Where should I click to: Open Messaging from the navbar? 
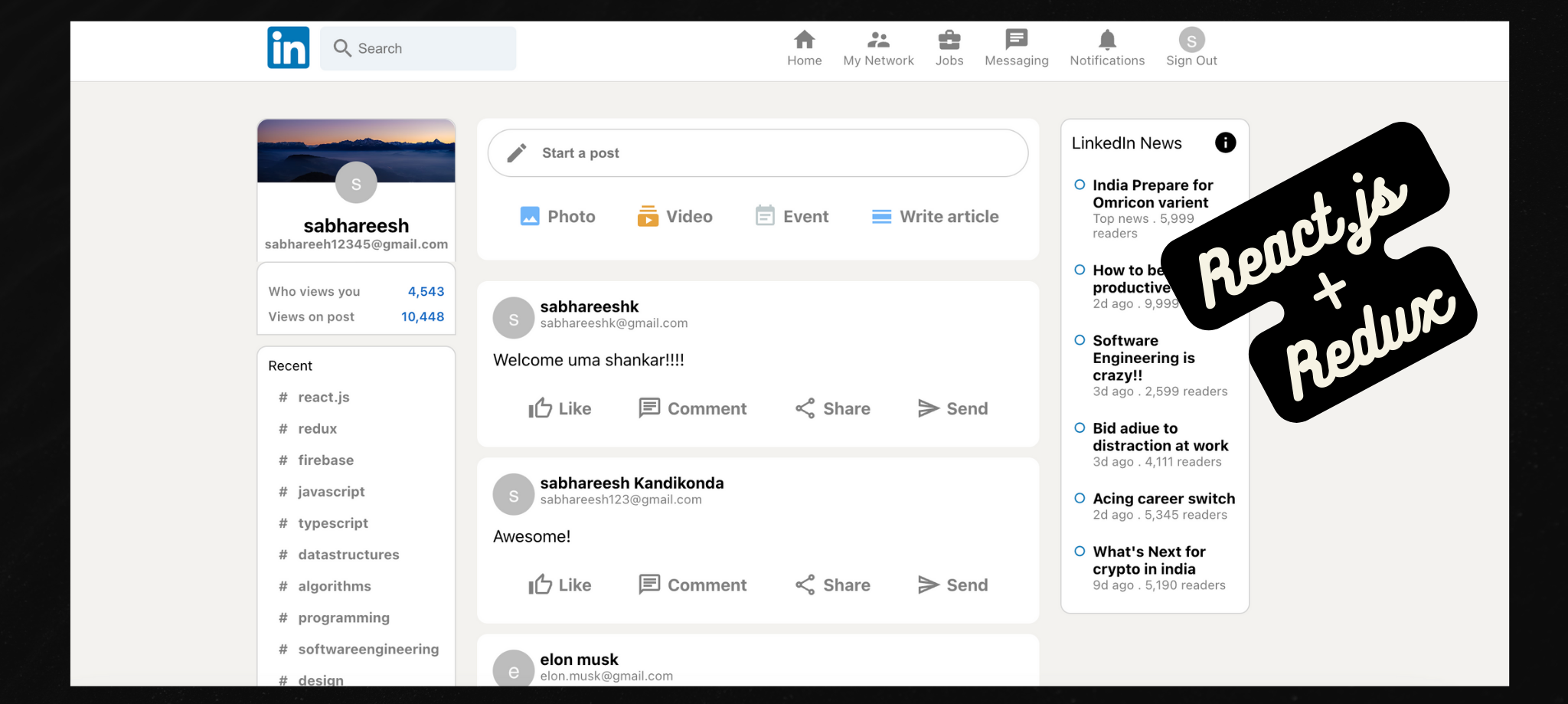click(x=1016, y=47)
